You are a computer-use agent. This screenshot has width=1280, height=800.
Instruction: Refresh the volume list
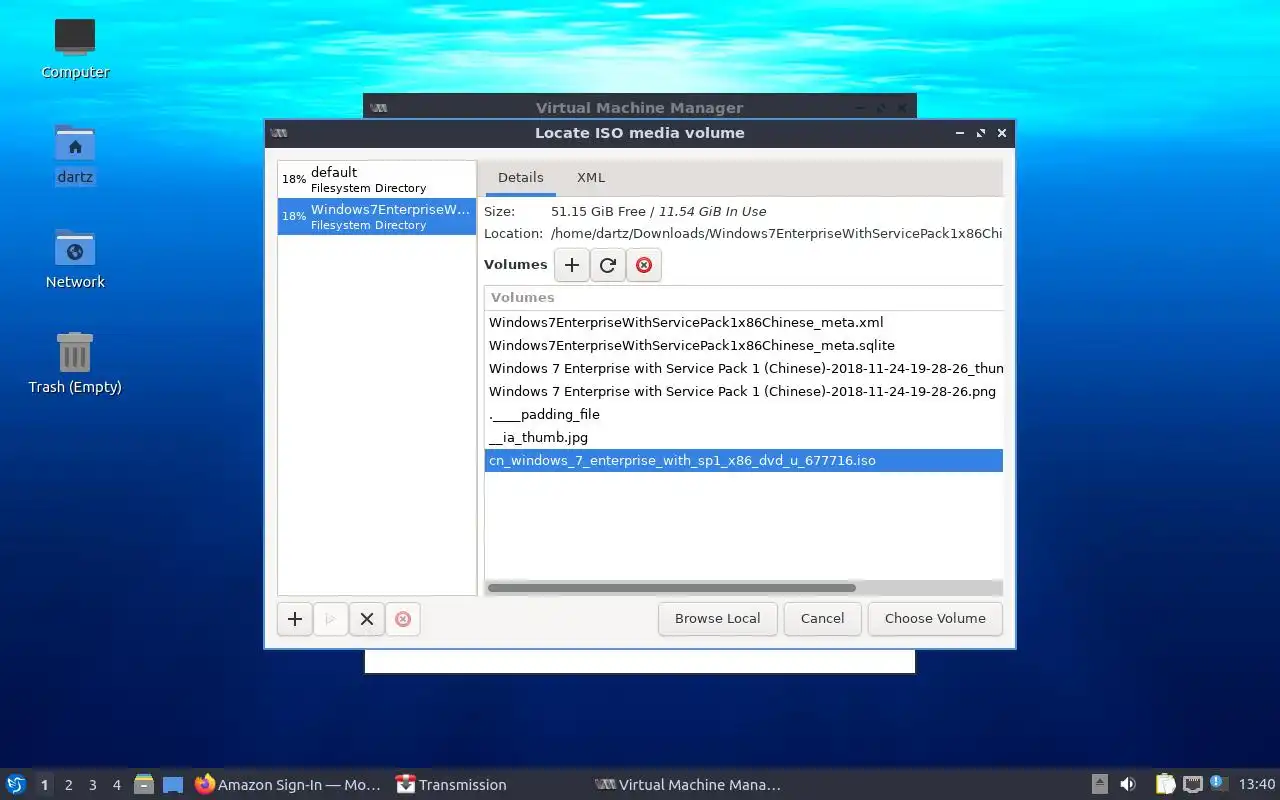608,265
